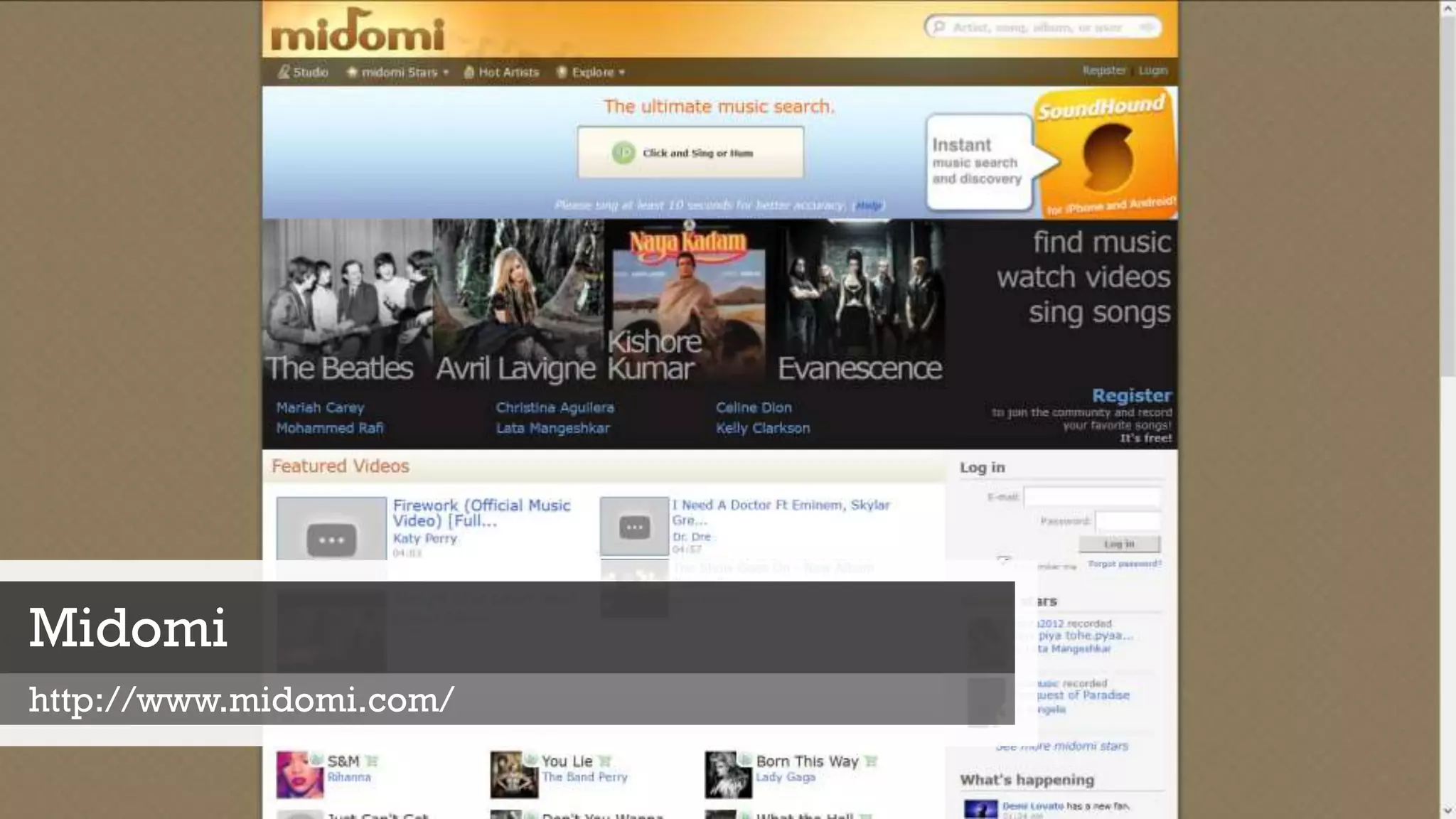Click the Login link in the top bar
Viewport: 1456px width, 819px height.
(1153, 70)
